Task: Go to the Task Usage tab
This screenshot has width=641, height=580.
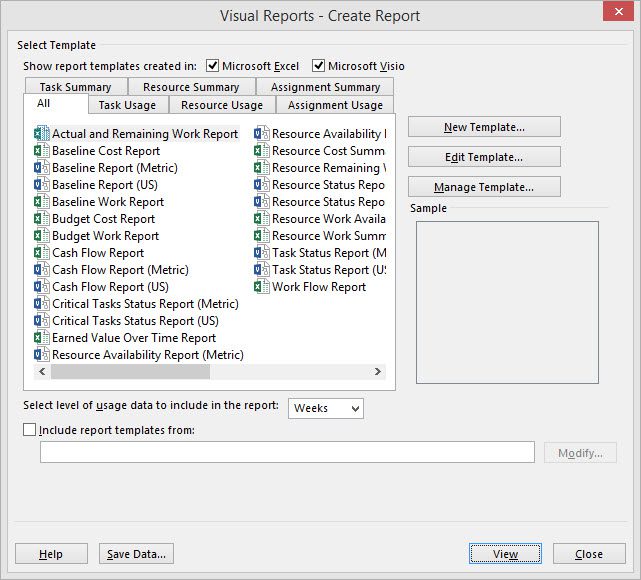Action: [x=128, y=105]
